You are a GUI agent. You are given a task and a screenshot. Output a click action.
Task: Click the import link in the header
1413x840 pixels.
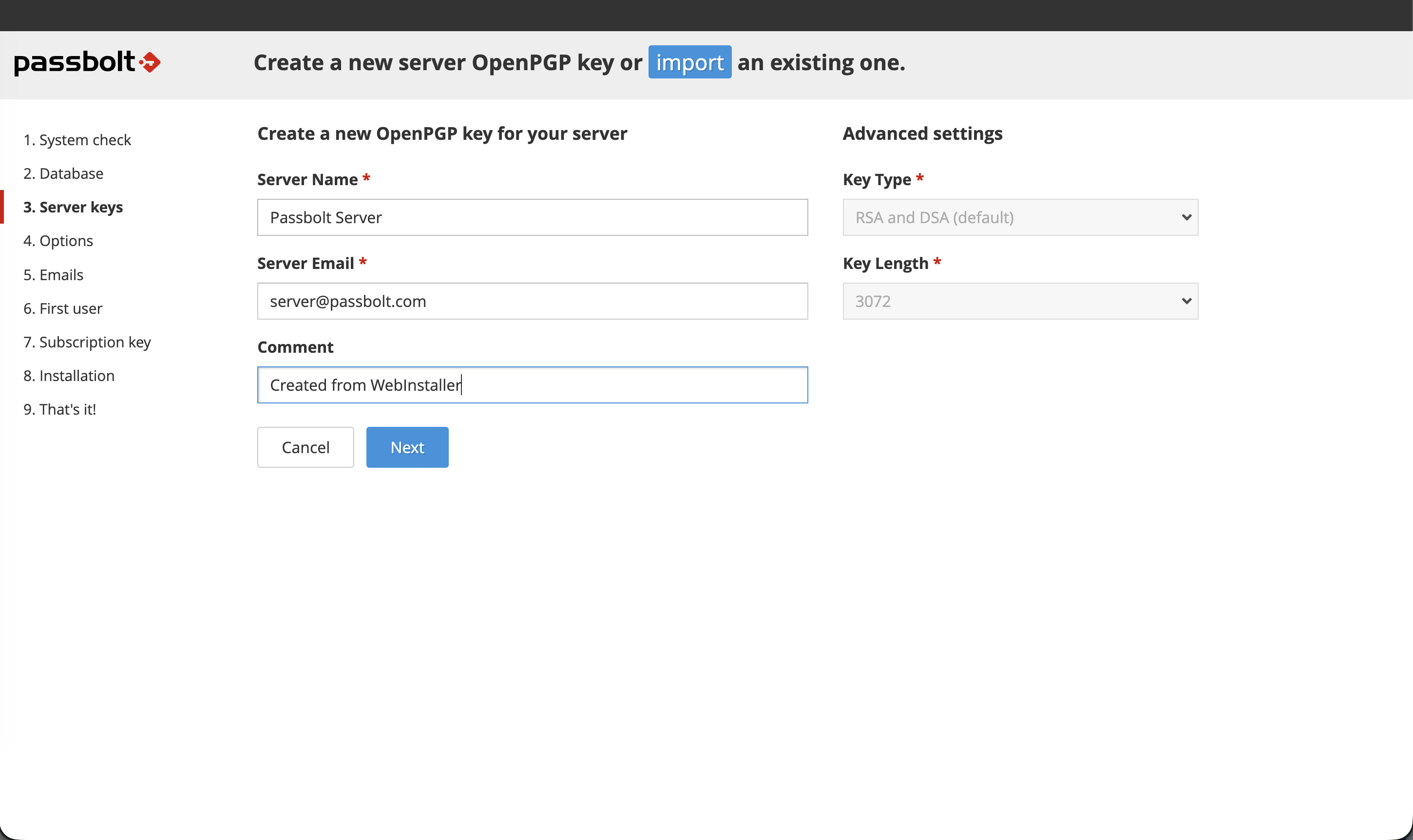pos(689,62)
